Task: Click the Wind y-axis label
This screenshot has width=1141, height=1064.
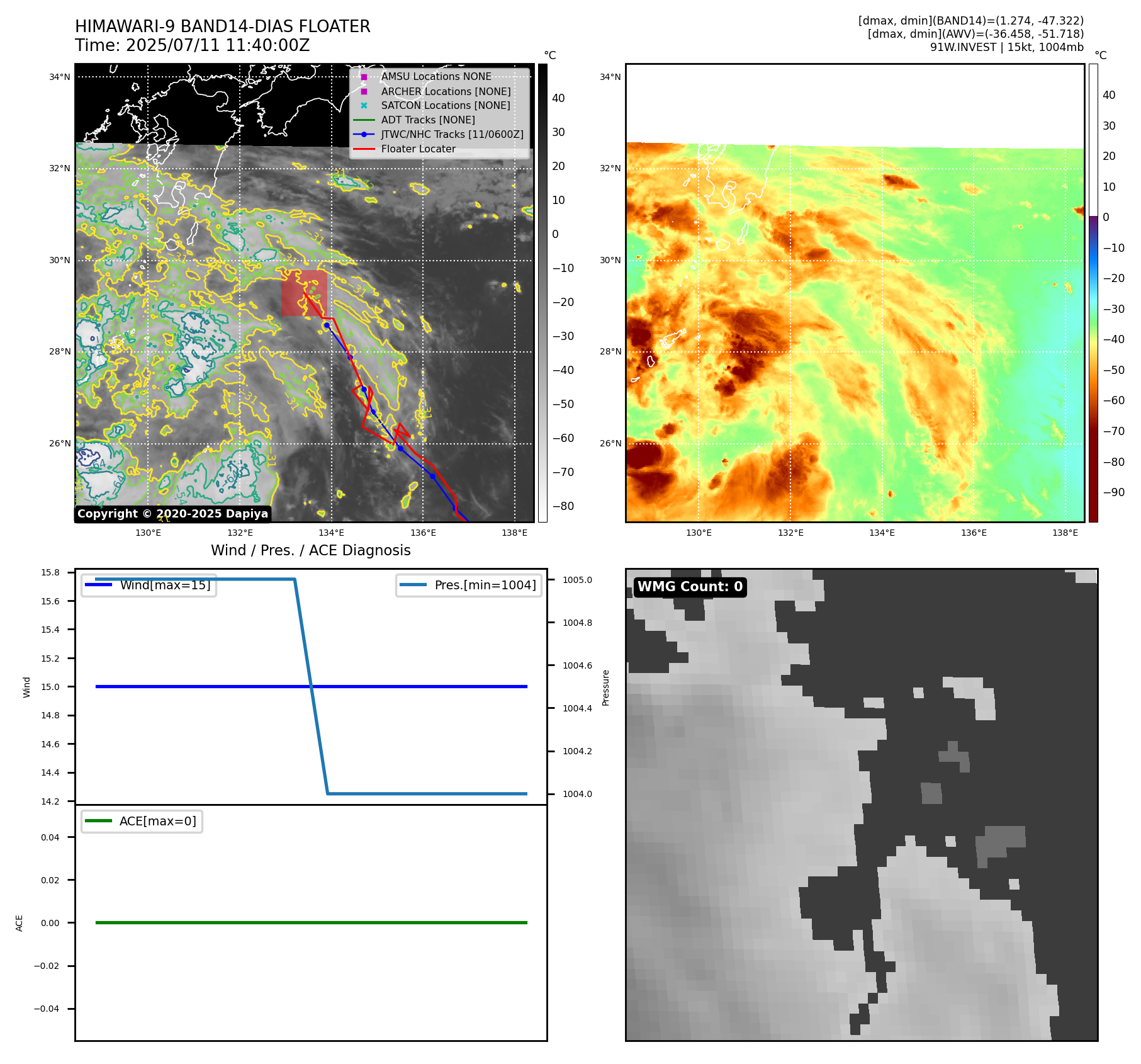Action: [26, 687]
